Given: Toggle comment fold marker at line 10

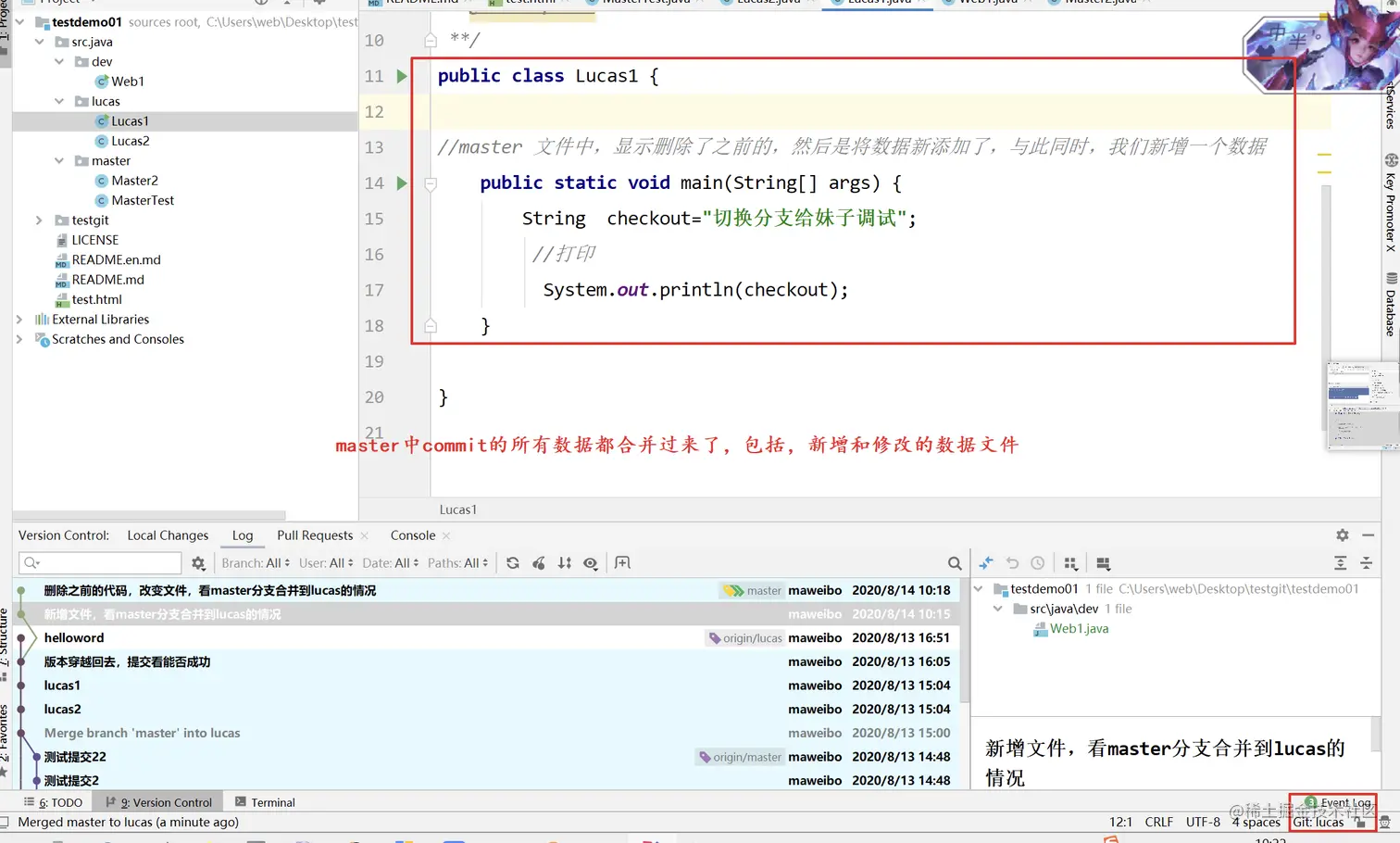Looking at the screenshot, I should 431,40.
